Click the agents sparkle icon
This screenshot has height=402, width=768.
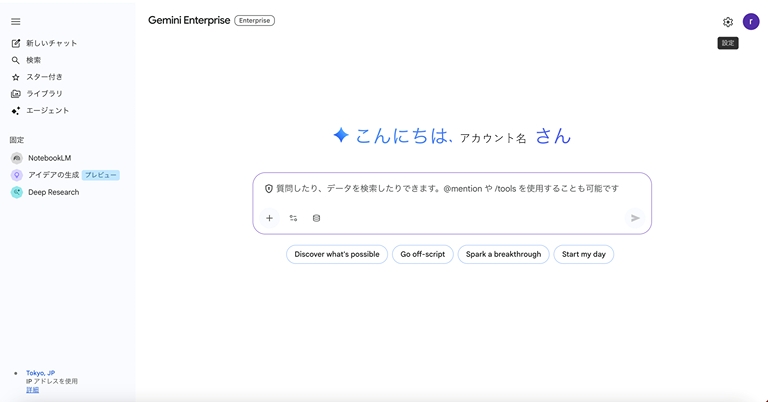click(16, 111)
